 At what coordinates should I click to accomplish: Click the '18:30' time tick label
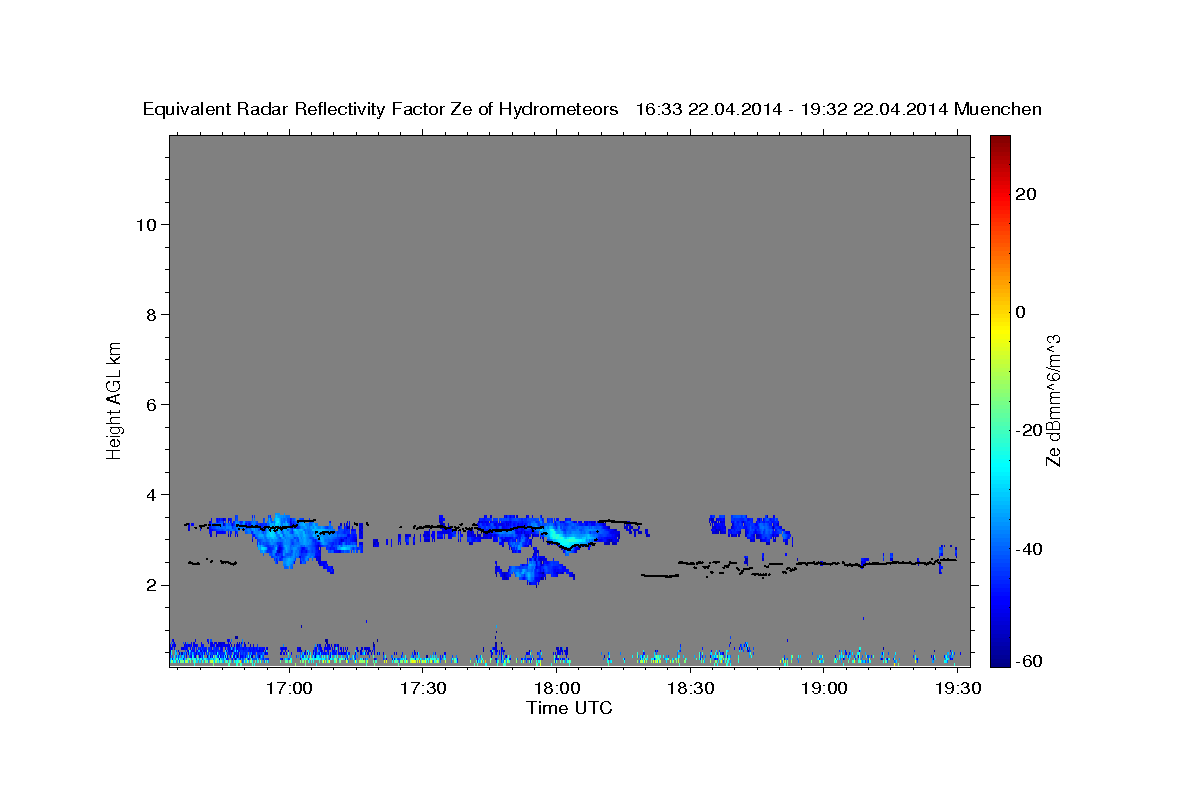coord(690,689)
